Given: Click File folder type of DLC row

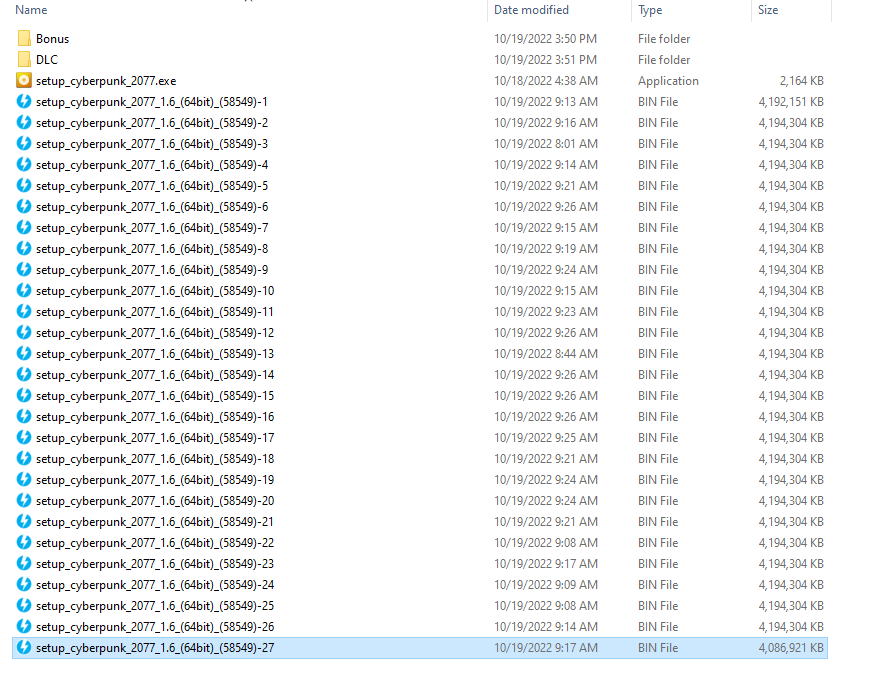Looking at the screenshot, I should click(x=664, y=60).
